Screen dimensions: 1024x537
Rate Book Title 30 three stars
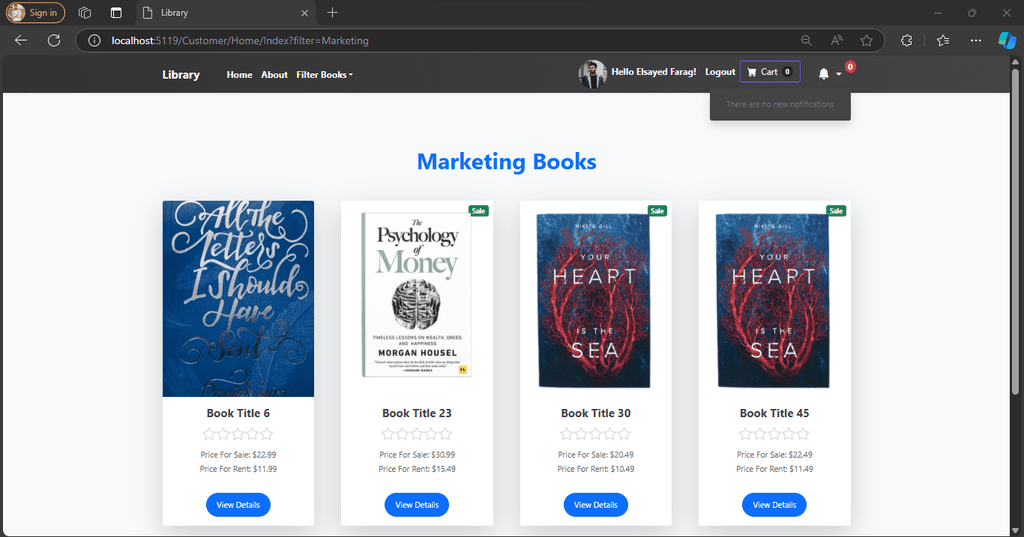(x=596, y=434)
